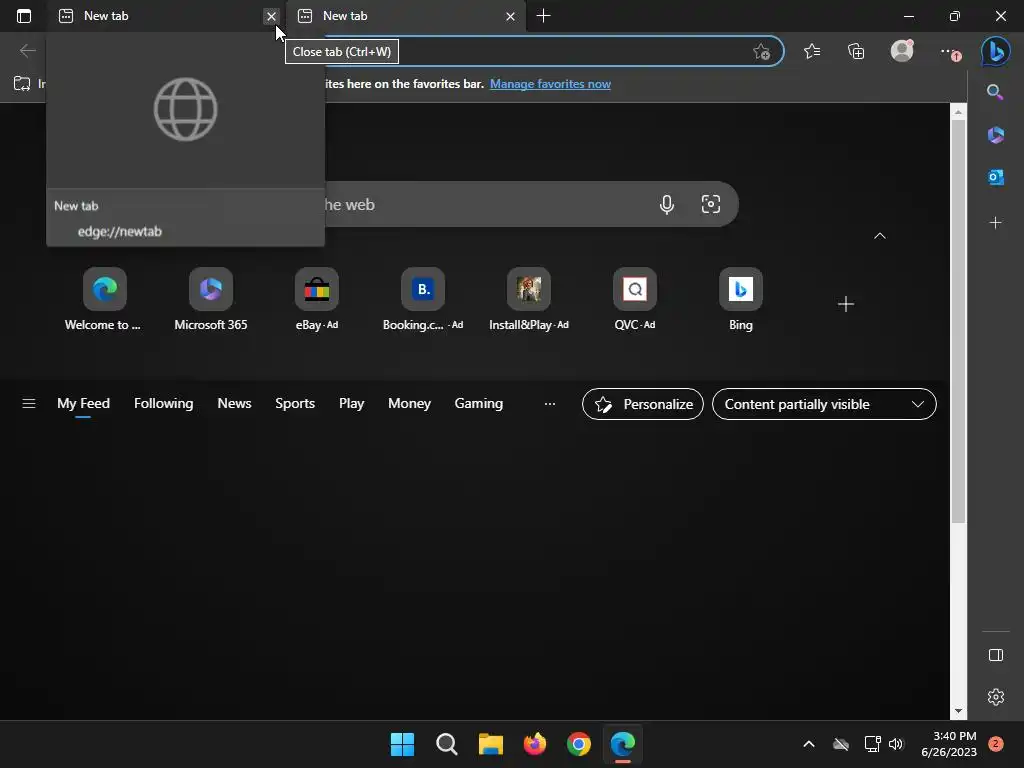1024x768 pixels.
Task: Open Microsoft 365 quick link tile
Action: click(x=210, y=299)
